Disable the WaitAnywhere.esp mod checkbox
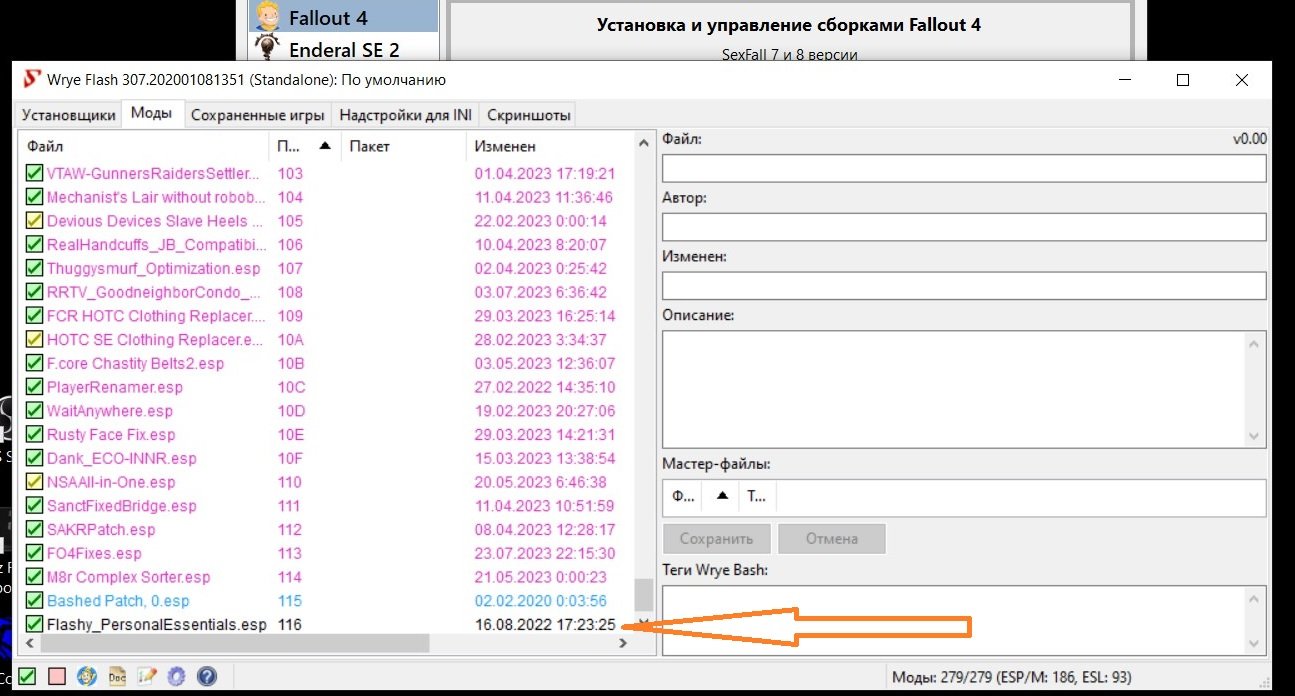This screenshot has width=1295, height=696. click(34, 411)
